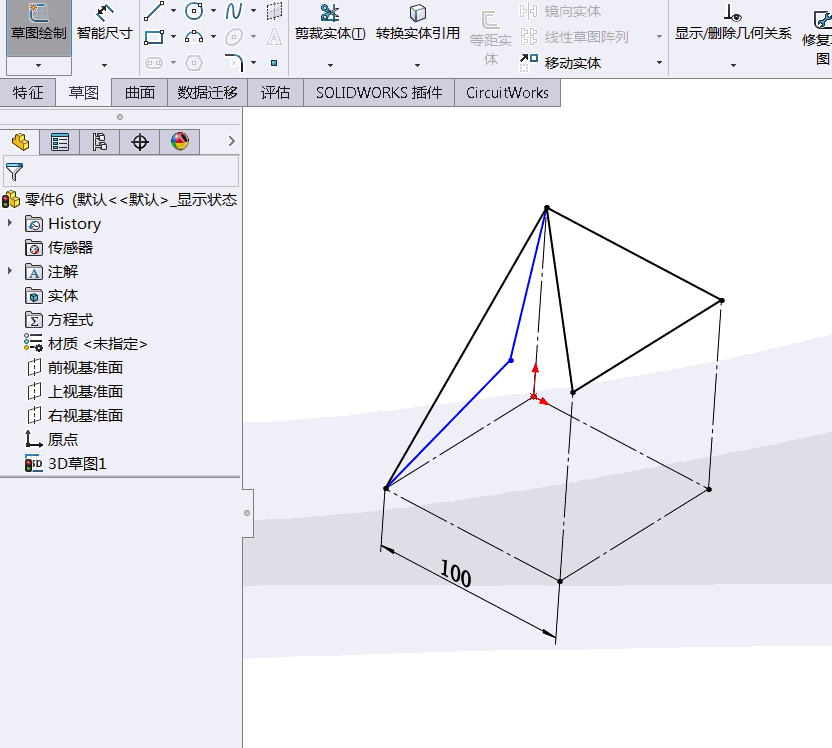Select the Circle sketch tool
This screenshot has width=832, height=748.
[194, 11]
